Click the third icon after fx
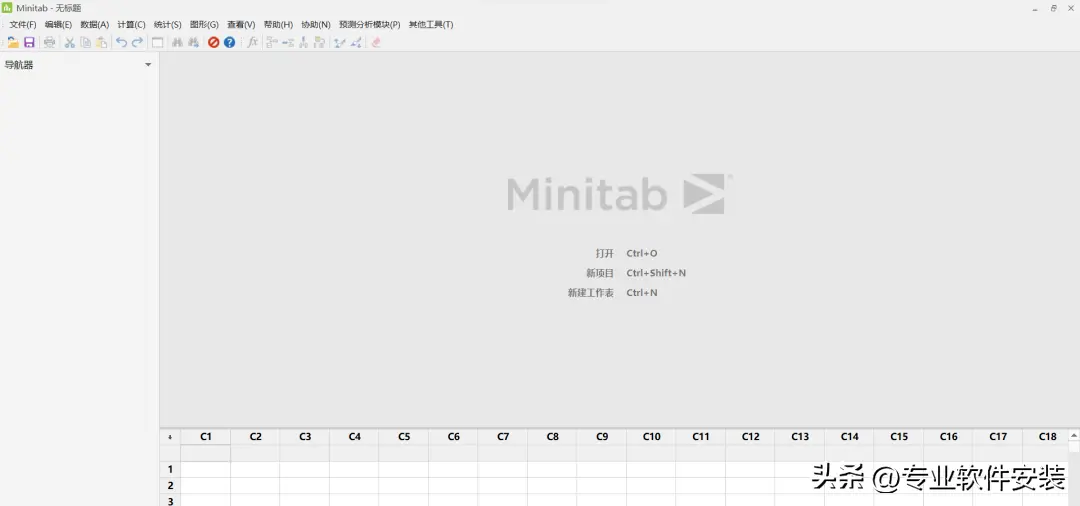The width and height of the screenshot is (1080, 506). point(303,42)
